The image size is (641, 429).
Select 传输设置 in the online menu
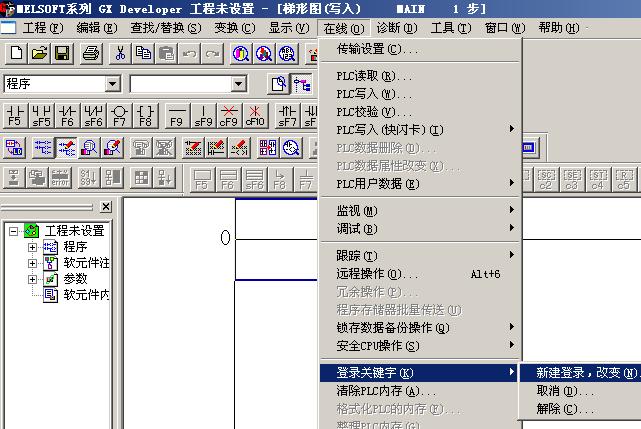pyautogui.click(x=378, y=49)
